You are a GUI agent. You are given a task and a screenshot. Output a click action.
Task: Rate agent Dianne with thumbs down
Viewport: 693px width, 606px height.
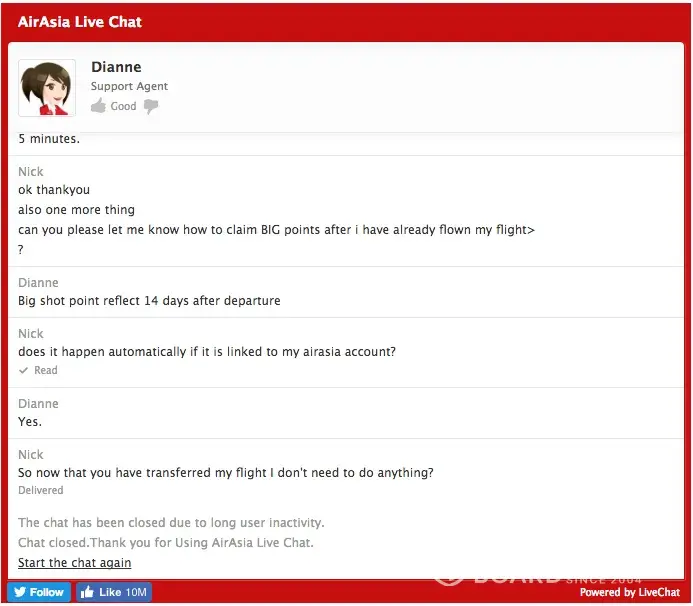pos(151,107)
